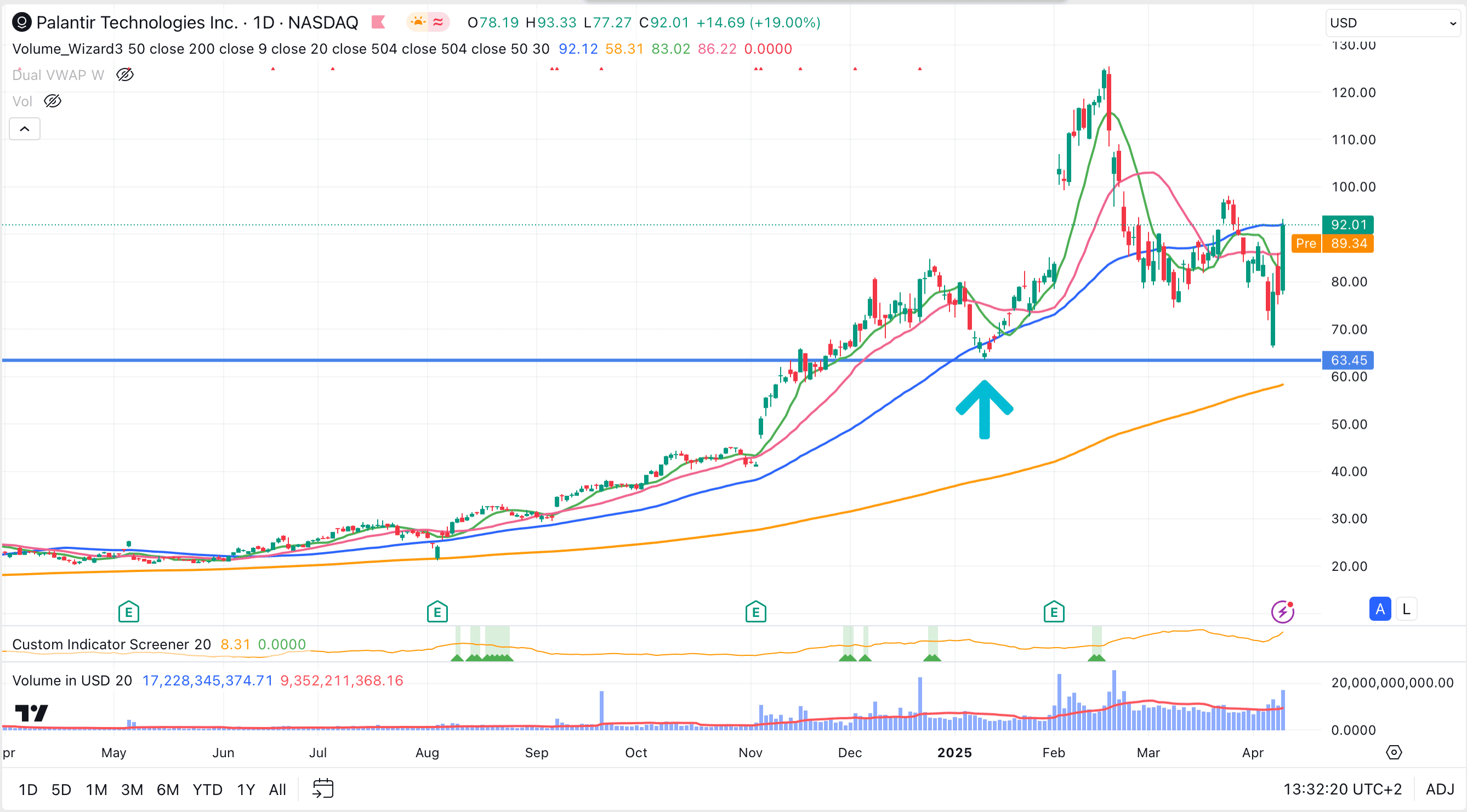Select the 3M time range

[x=132, y=789]
